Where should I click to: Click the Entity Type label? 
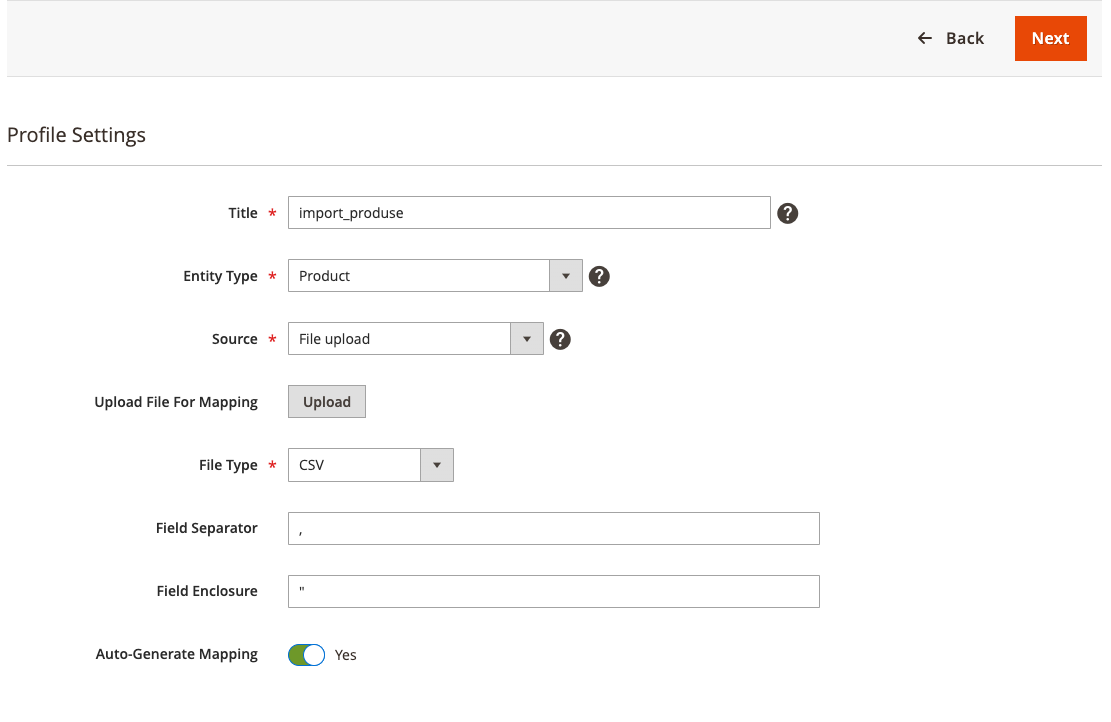point(220,276)
